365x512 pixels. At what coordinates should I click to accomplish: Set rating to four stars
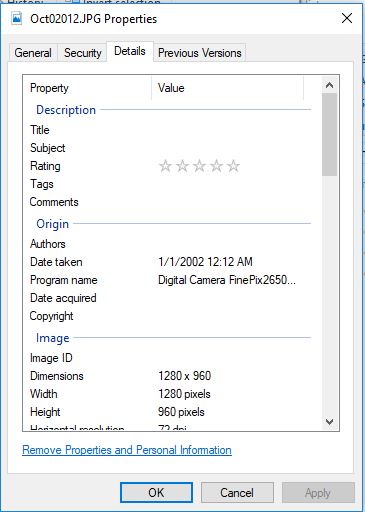pos(216,166)
